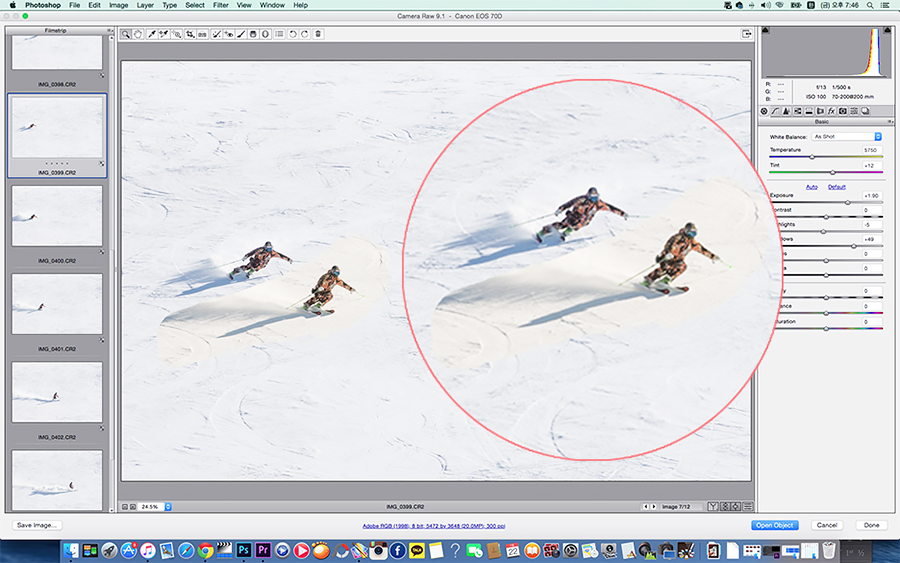
Task: Switch to the Basic panel tab icon
Action: [x=764, y=111]
